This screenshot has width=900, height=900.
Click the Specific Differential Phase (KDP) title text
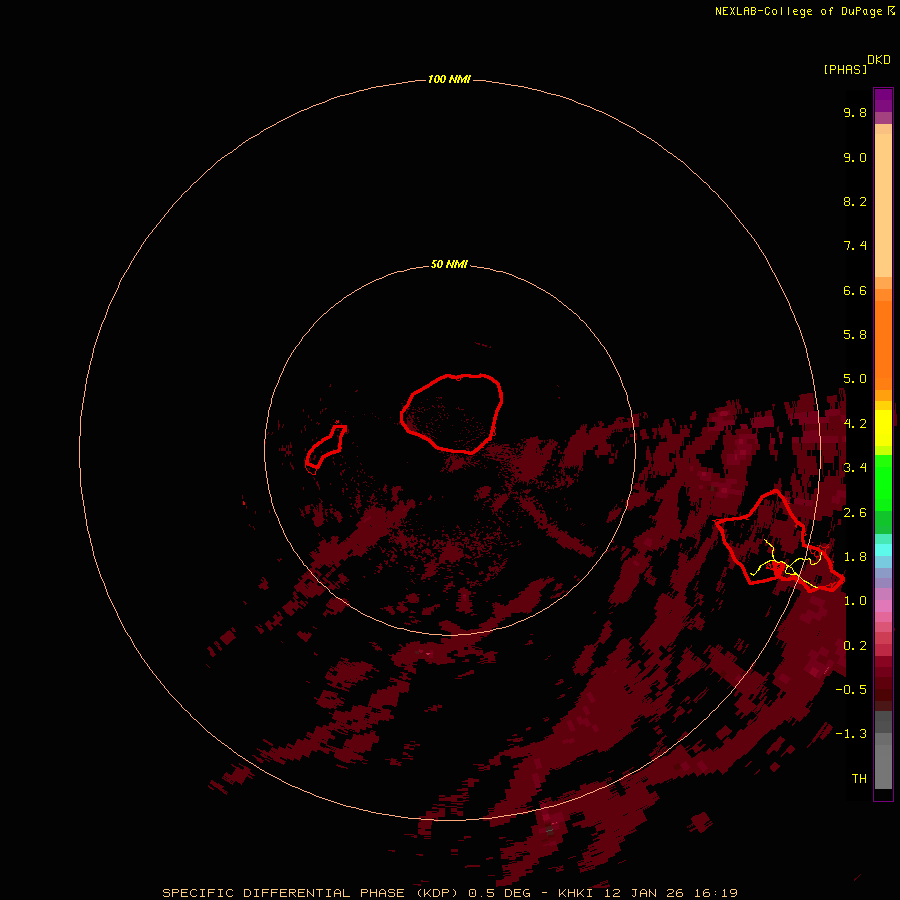pyautogui.click(x=310, y=893)
